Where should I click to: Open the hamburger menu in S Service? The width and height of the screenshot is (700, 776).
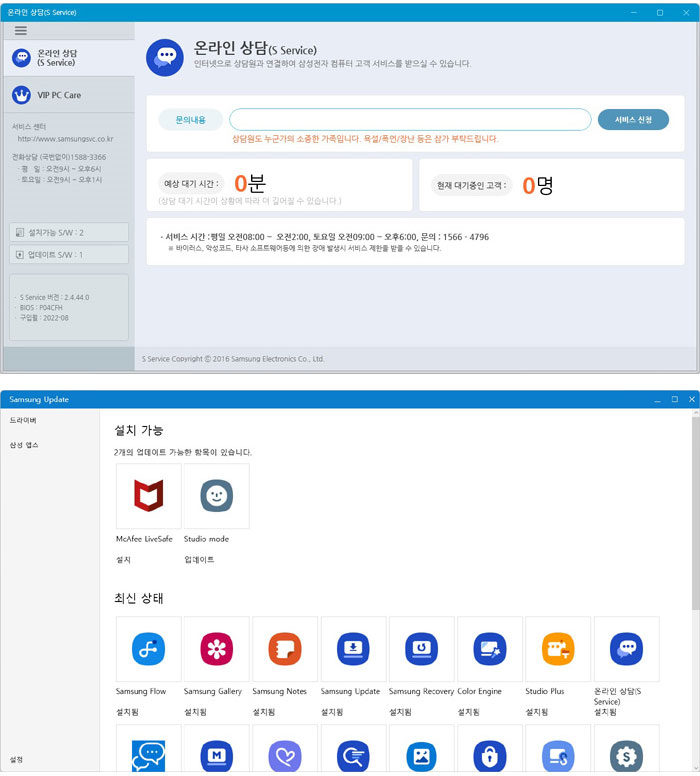20,31
